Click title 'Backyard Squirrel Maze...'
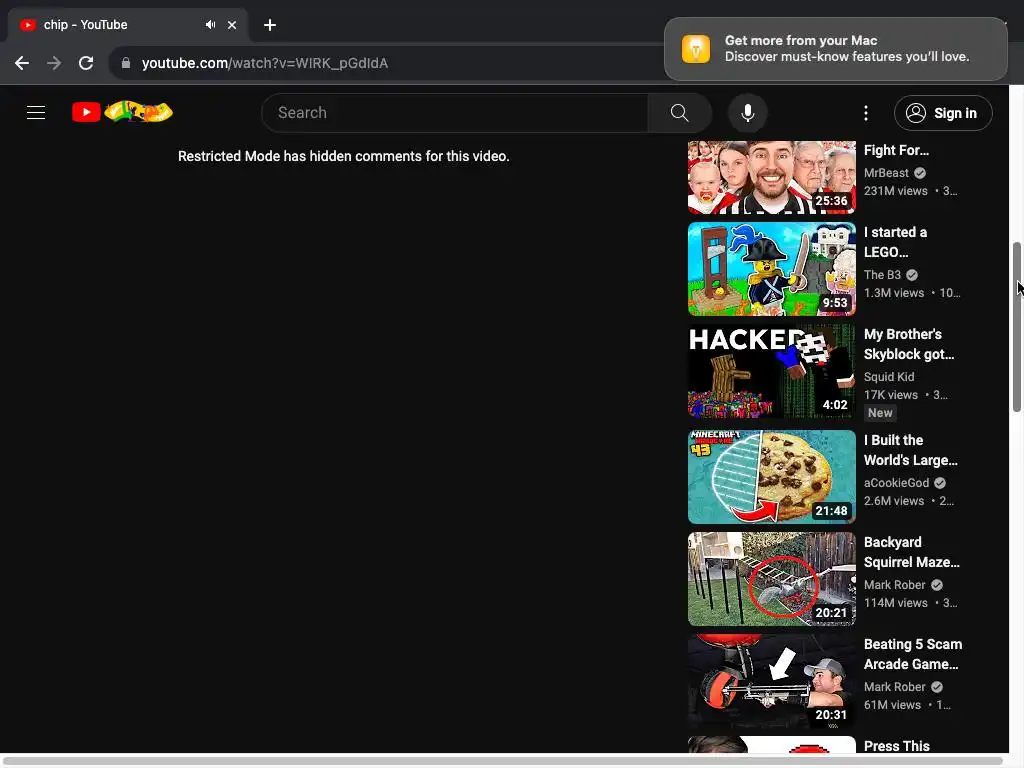 912,552
